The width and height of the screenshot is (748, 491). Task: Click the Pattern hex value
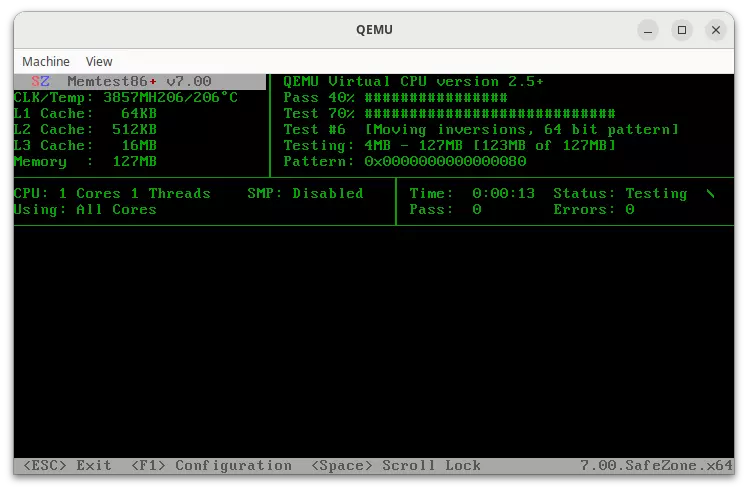click(x=445, y=161)
